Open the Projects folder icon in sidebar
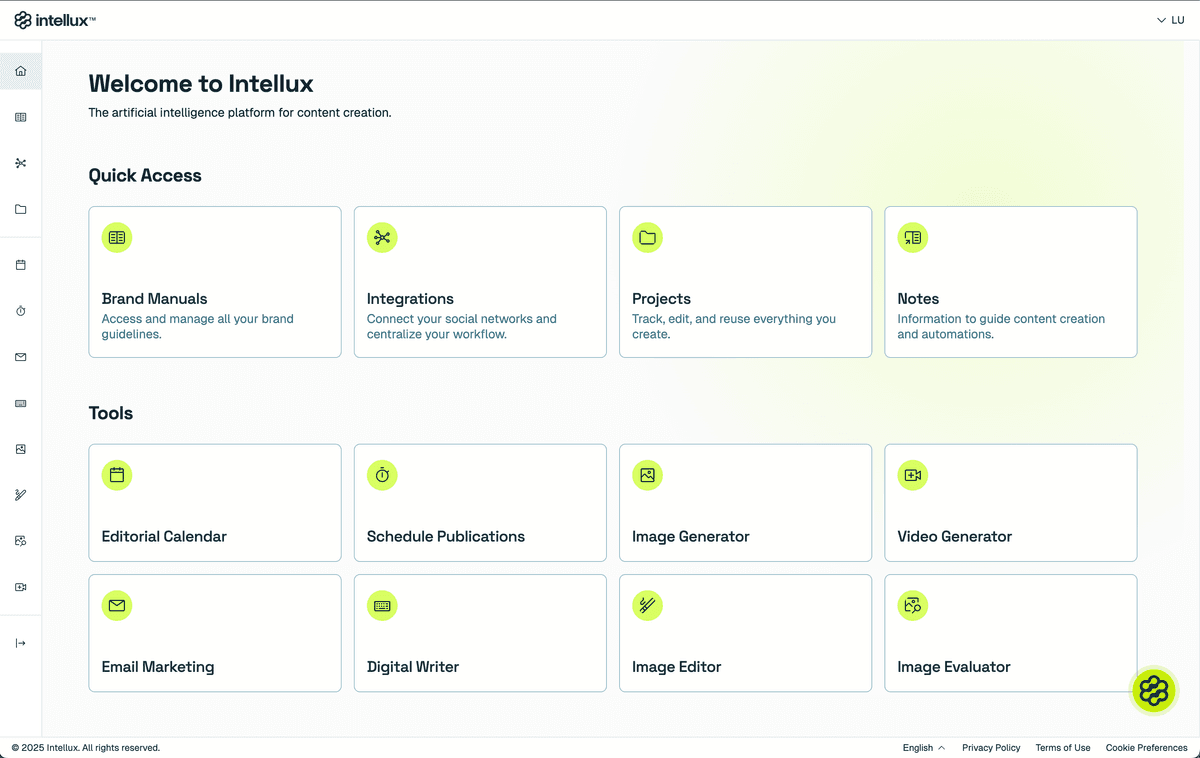 point(20,209)
